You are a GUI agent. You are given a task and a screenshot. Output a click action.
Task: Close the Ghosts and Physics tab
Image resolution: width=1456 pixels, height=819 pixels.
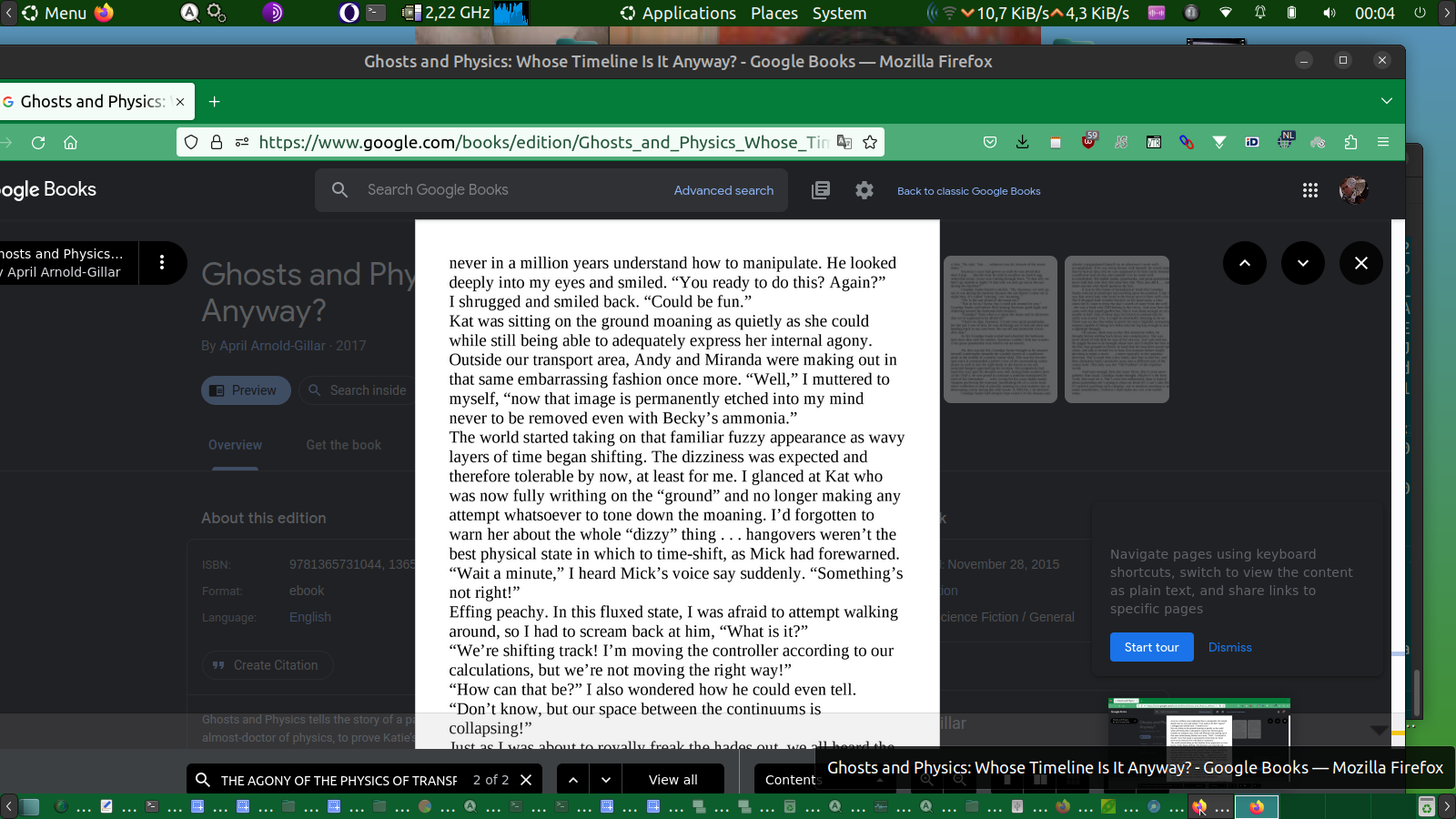pos(180,102)
